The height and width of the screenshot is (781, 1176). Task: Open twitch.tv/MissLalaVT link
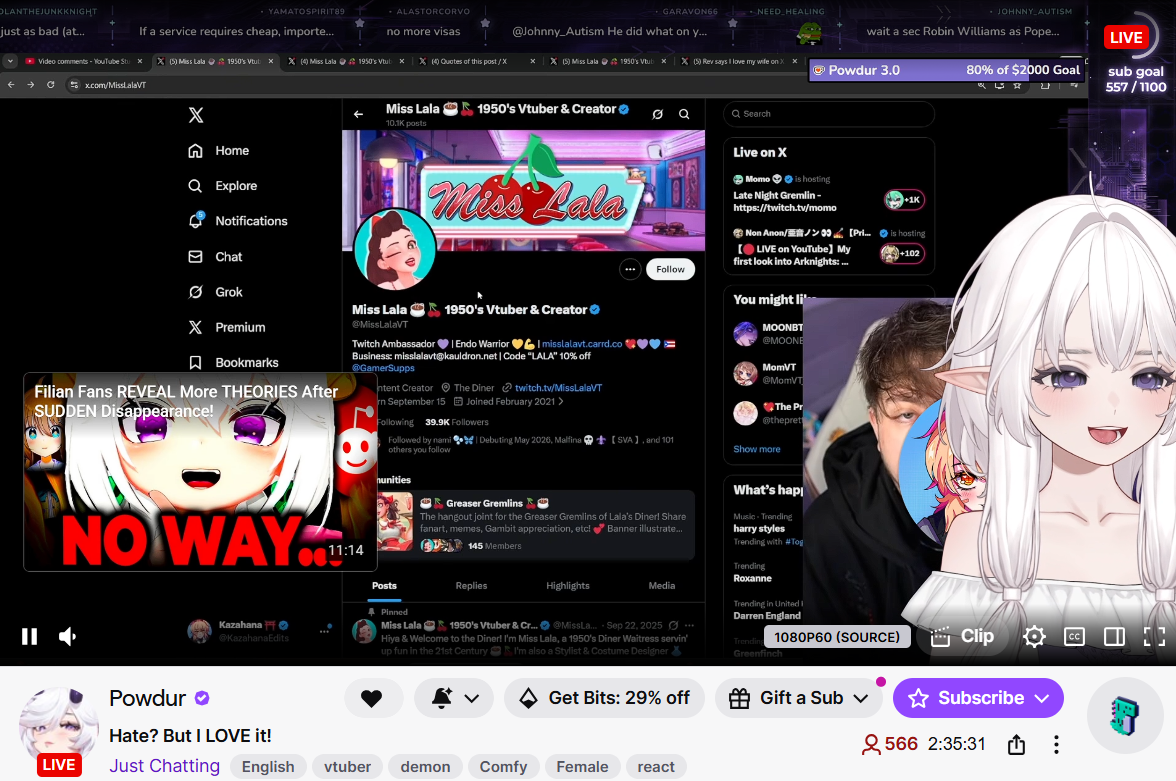click(558, 388)
